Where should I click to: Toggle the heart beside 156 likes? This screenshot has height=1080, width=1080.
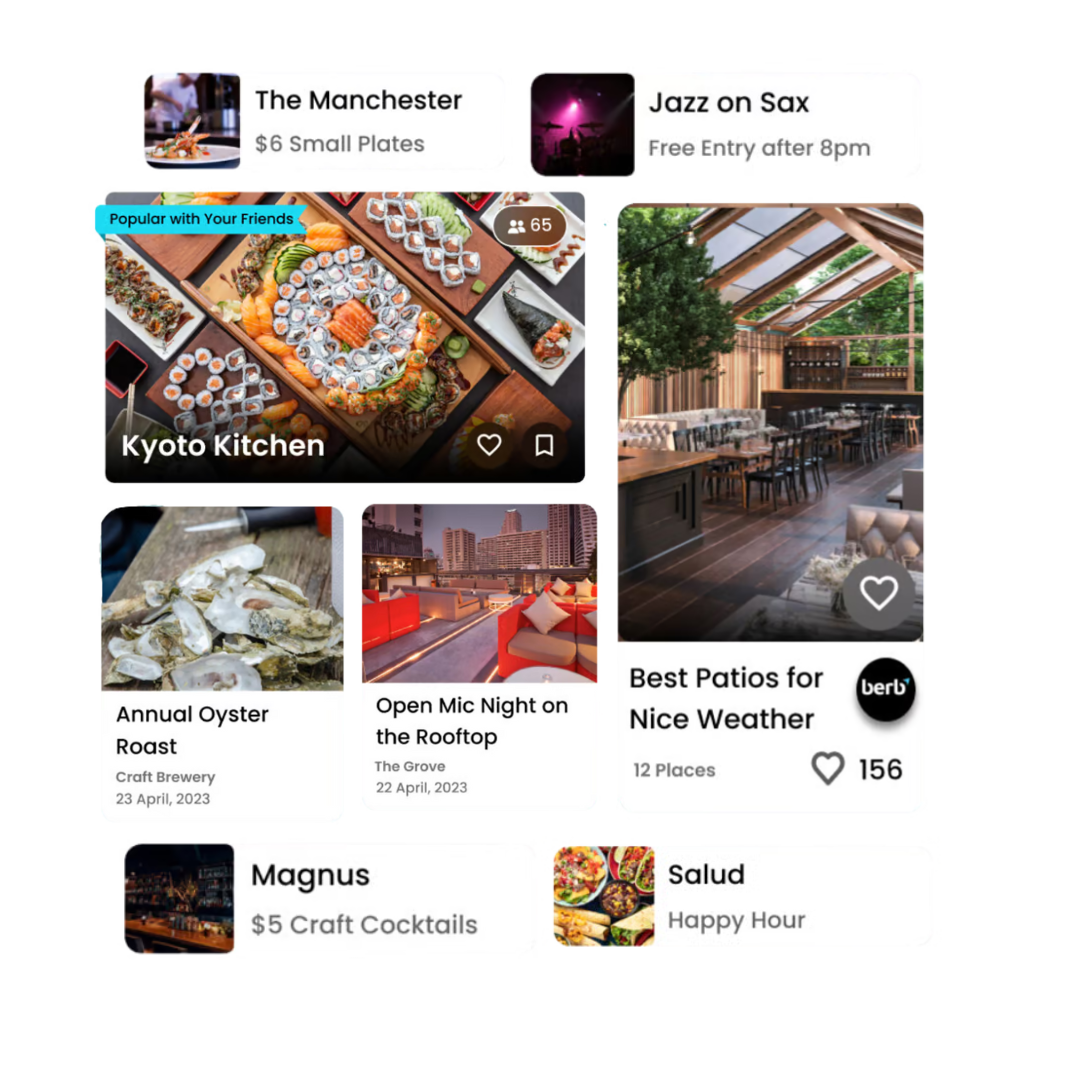click(x=827, y=769)
